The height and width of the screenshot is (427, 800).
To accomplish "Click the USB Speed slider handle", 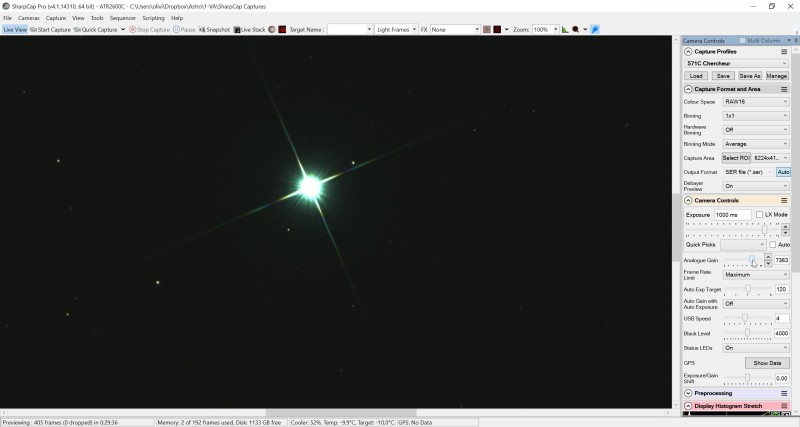I will pos(745,318).
